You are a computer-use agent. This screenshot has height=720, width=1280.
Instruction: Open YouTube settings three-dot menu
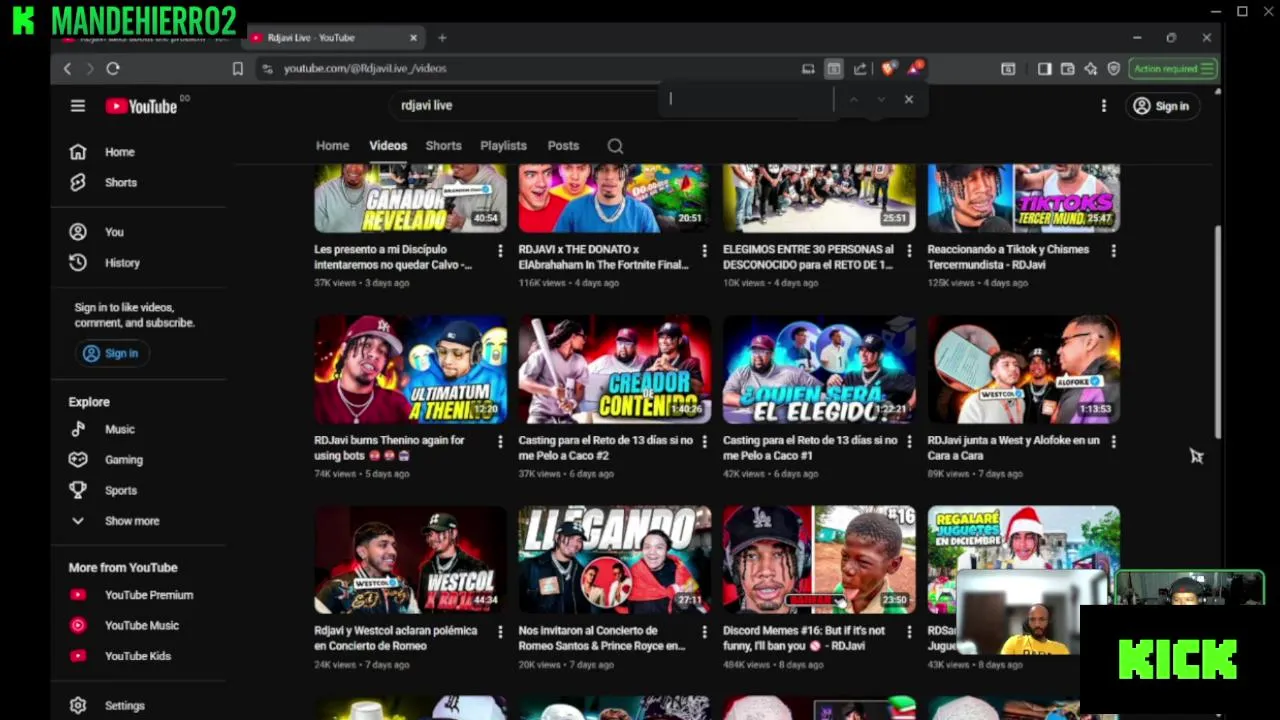click(1104, 106)
